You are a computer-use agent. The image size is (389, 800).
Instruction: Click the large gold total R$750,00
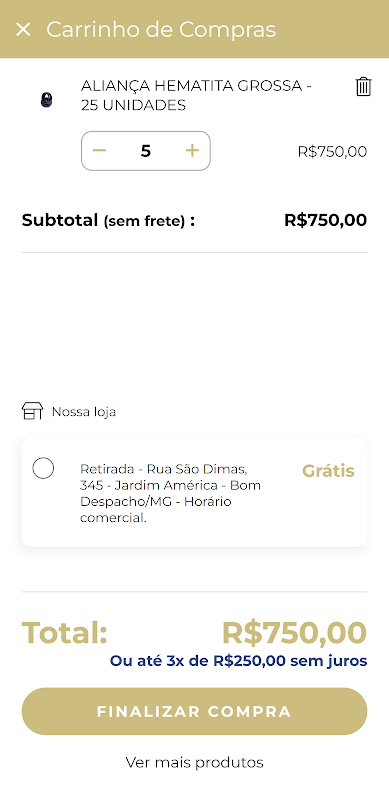tap(295, 633)
